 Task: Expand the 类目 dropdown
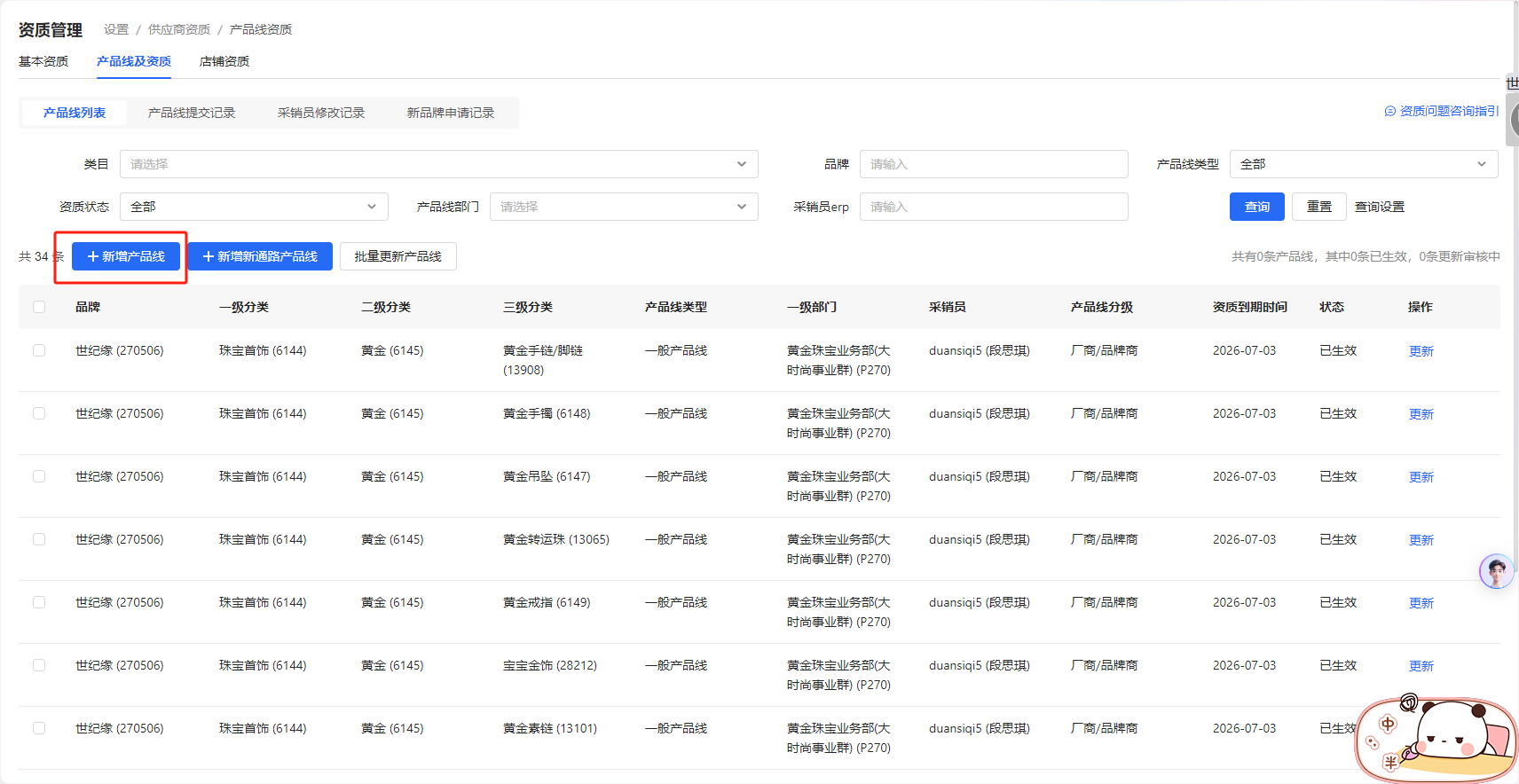[438, 164]
